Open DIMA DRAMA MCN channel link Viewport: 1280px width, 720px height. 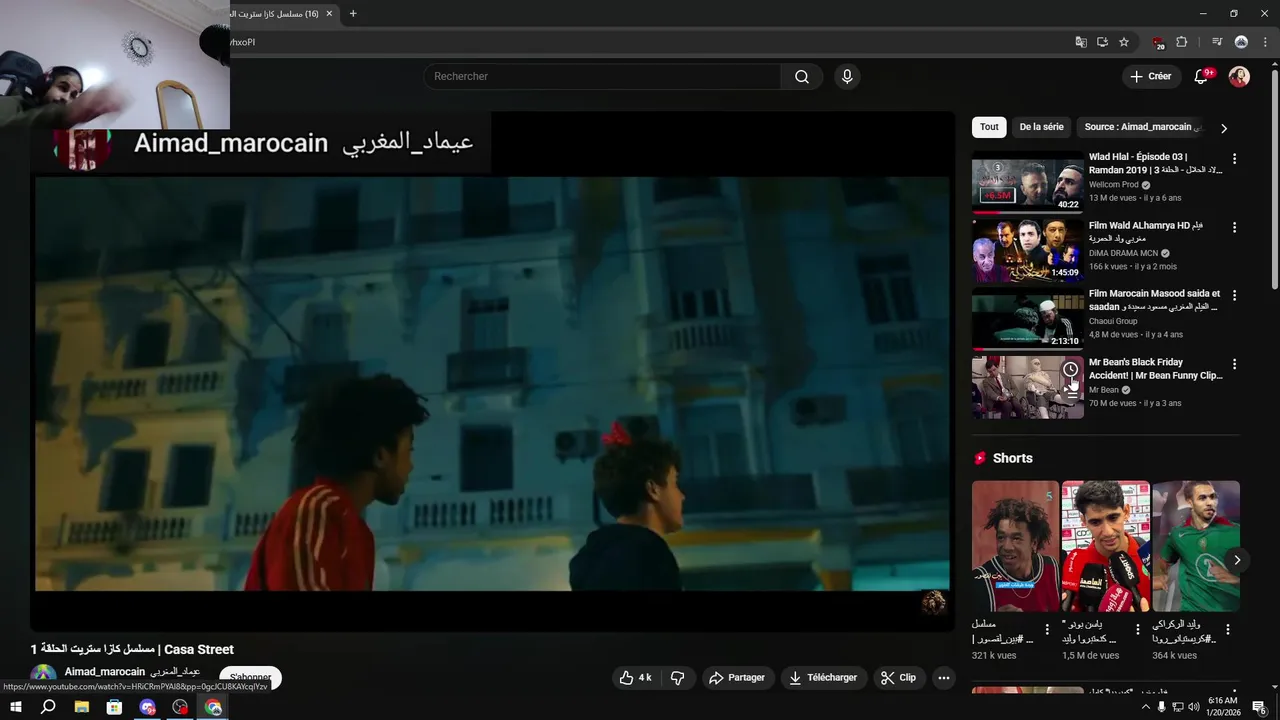click(x=1123, y=254)
